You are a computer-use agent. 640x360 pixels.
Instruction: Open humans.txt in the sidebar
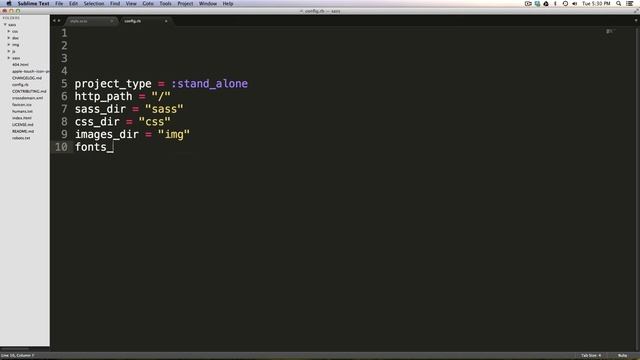22,111
